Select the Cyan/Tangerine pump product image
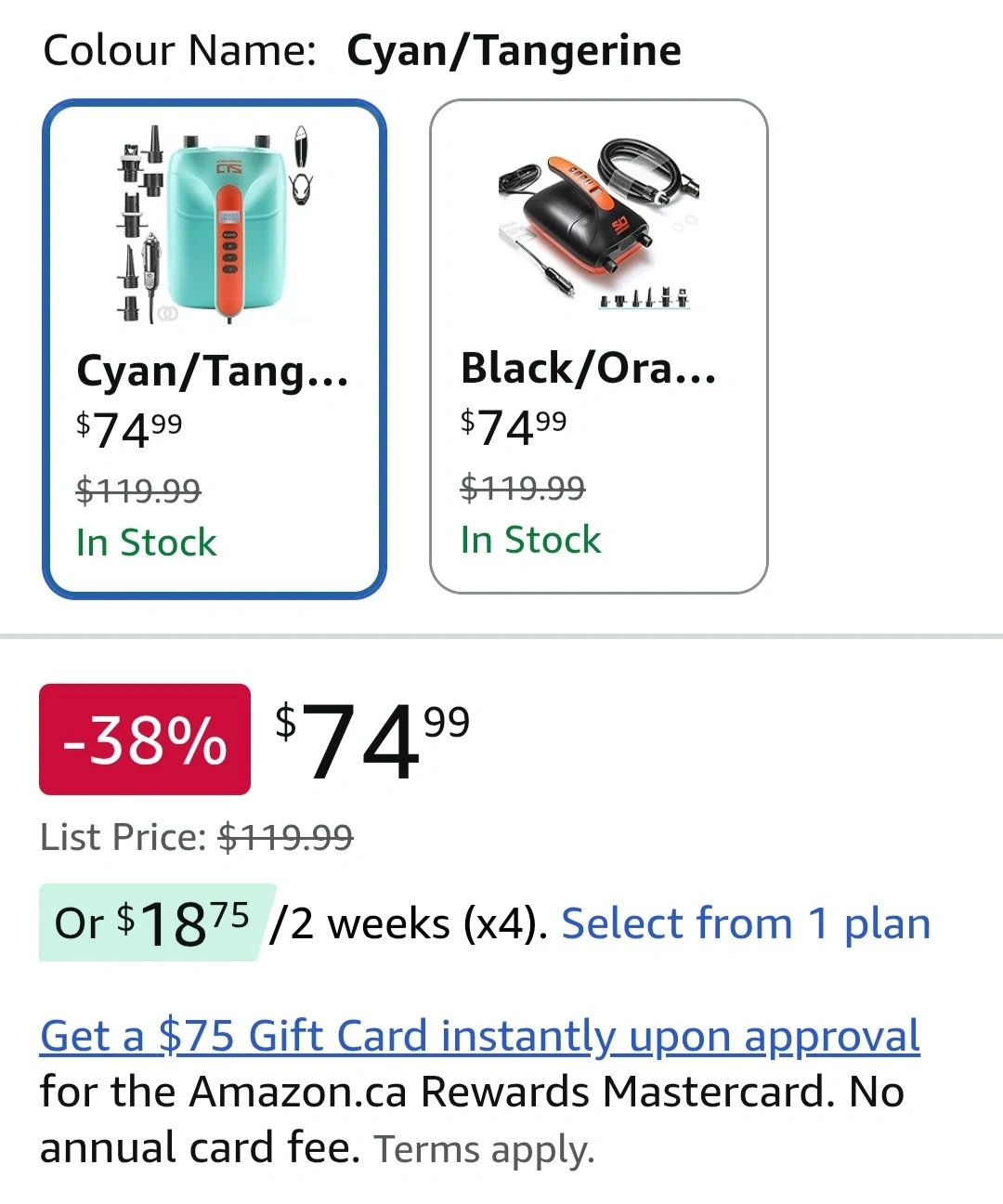Image resolution: width=1003 pixels, height=1204 pixels. [215, 225]
